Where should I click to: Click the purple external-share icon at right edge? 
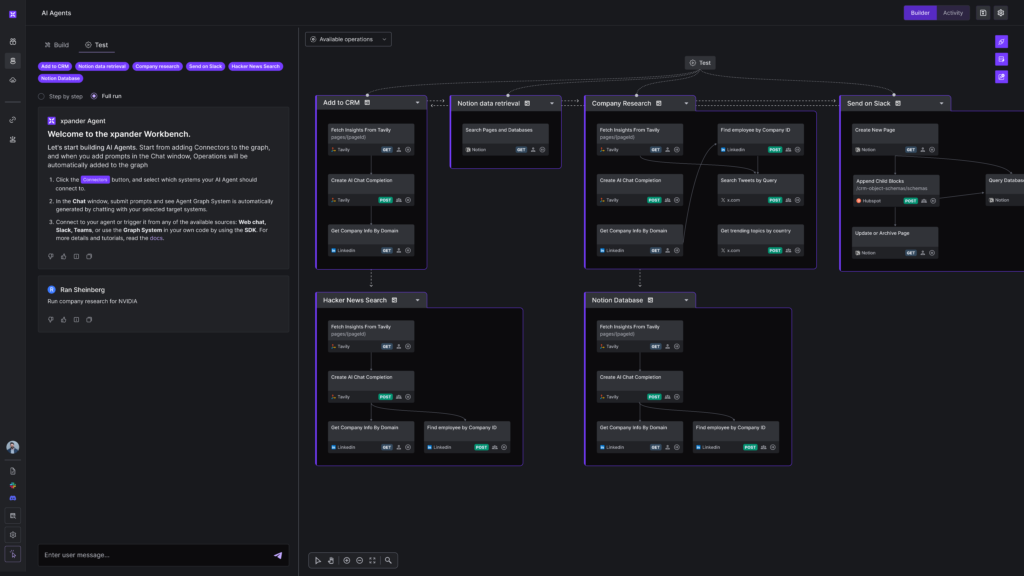pos(1001,77)
